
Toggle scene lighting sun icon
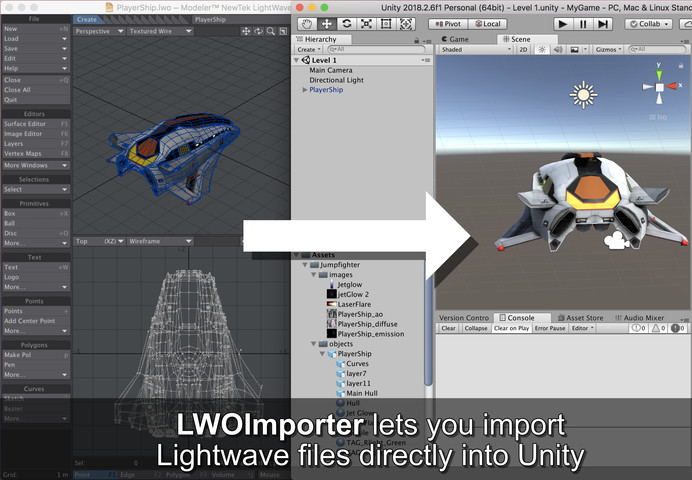click(542, 49)
